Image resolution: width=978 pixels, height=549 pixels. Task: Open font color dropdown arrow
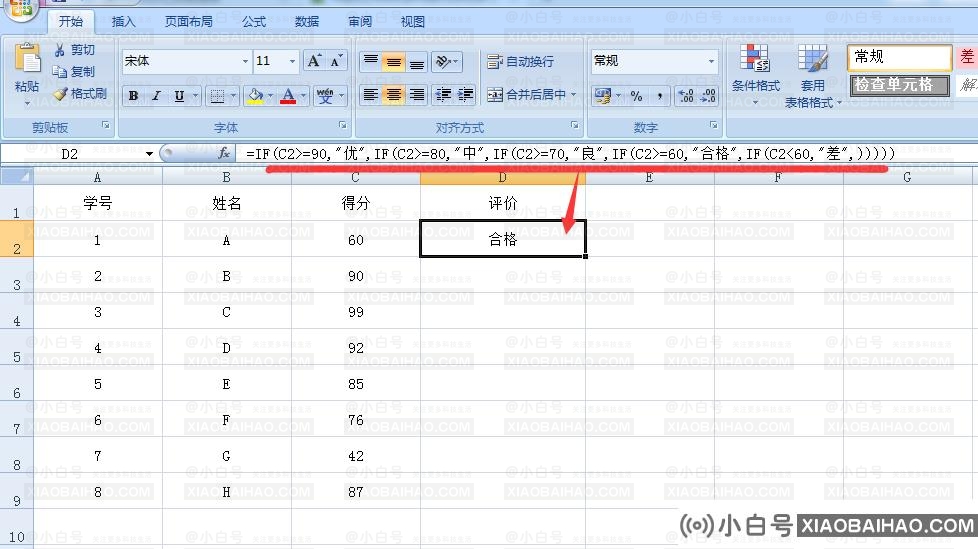coord(303,95)
